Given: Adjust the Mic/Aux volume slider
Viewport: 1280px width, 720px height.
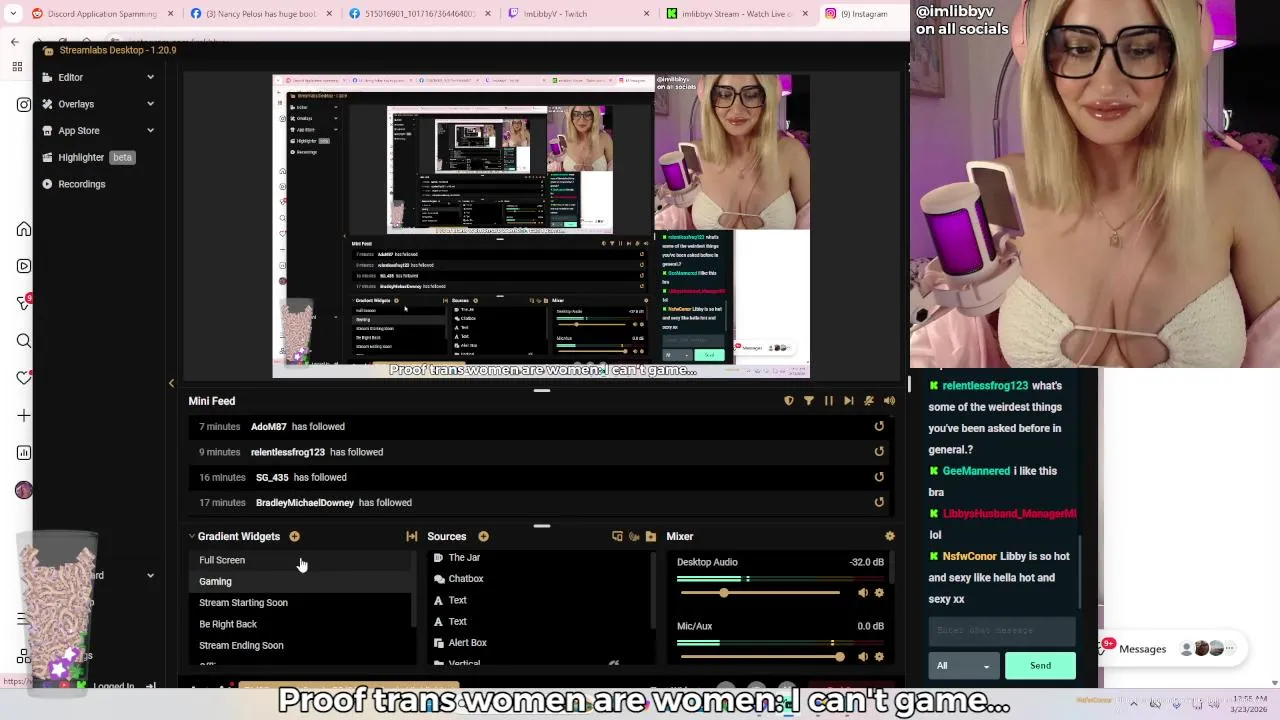Looking at the screenshot, I should (760, 657).
